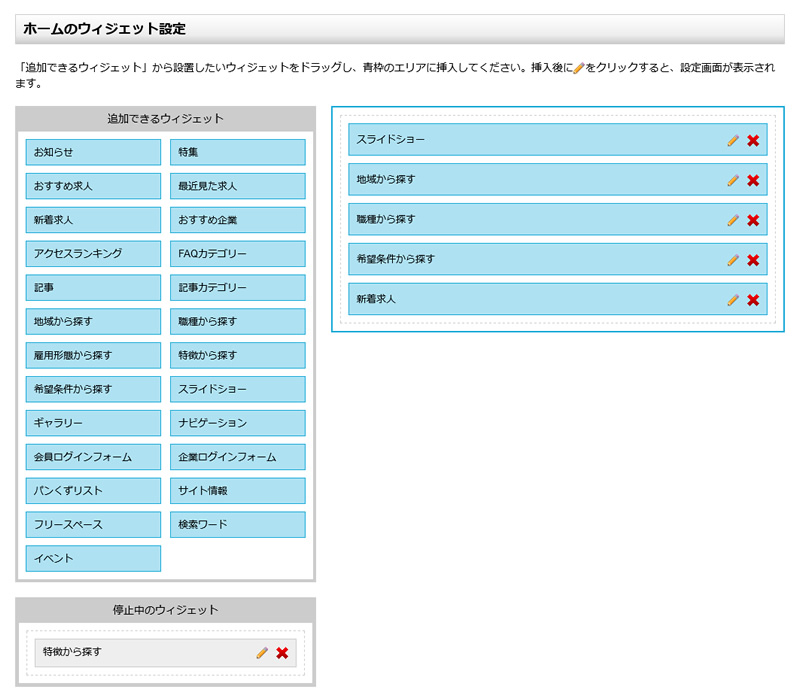Select the アクセスランキング widget
Screen dimensions: 800x700
[92, 254]
